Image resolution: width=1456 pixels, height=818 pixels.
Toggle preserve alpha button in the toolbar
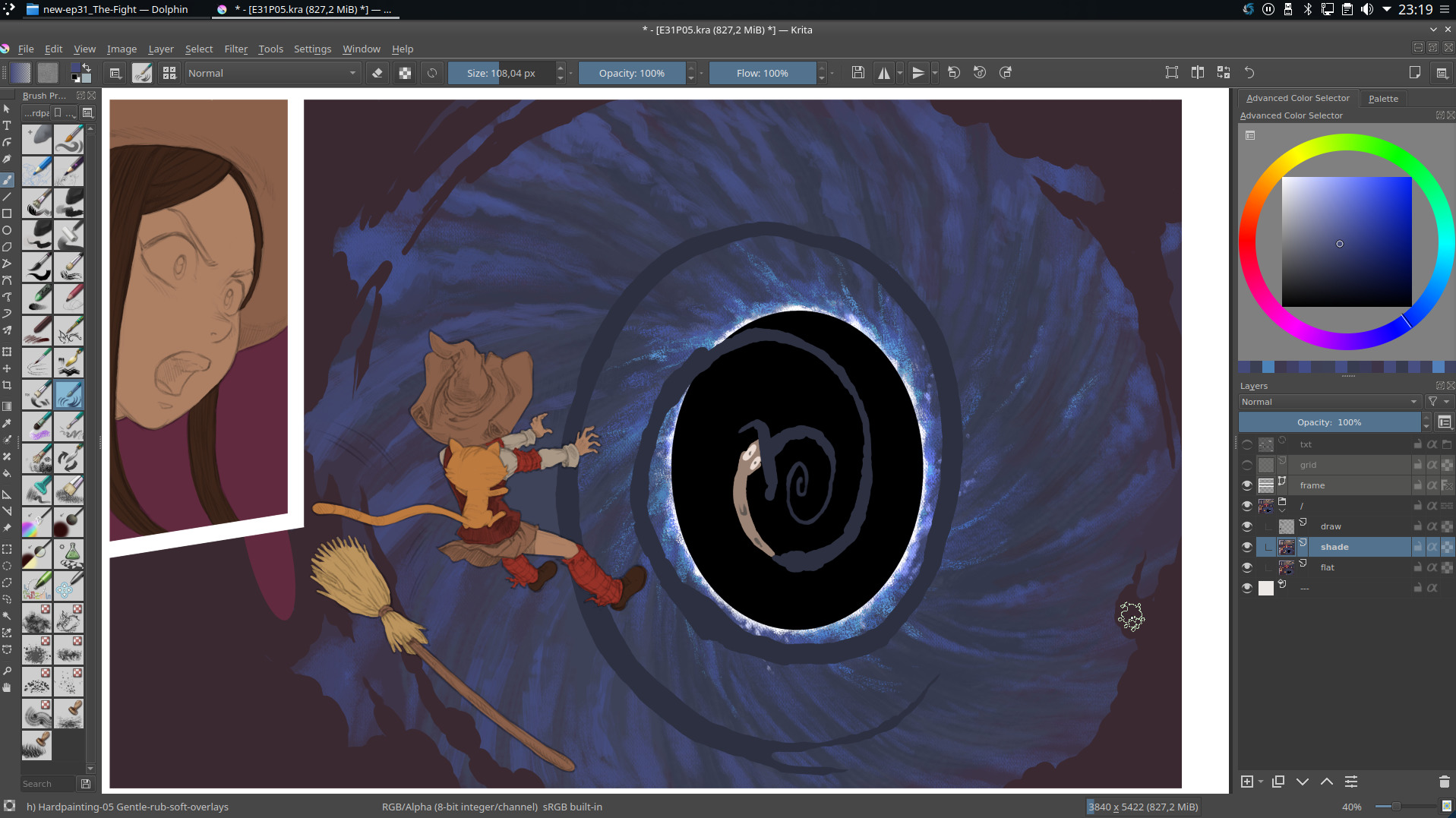click(x=405, y=73)
